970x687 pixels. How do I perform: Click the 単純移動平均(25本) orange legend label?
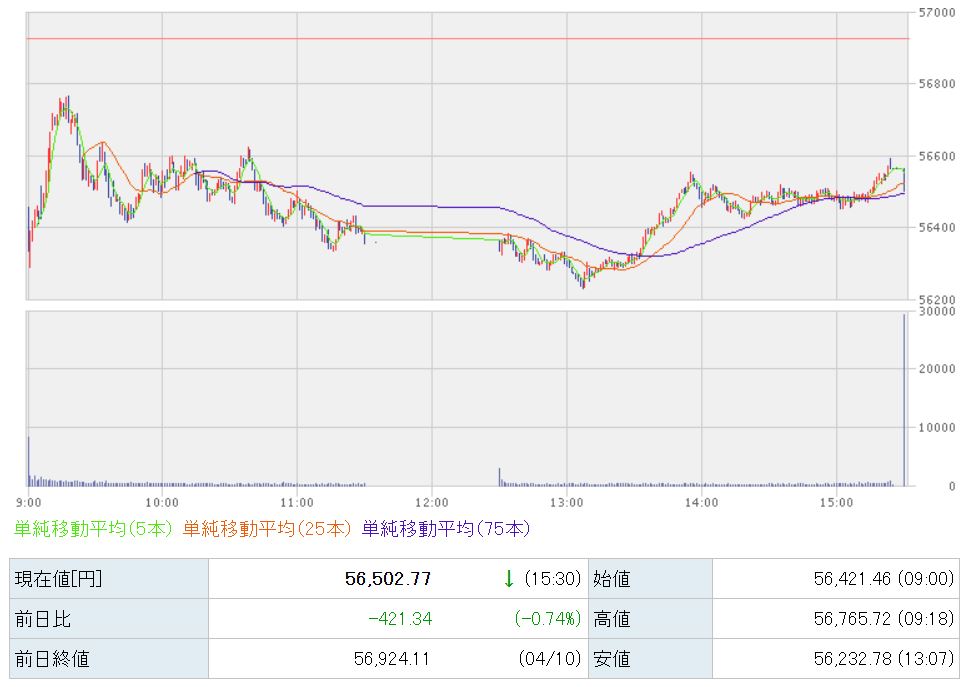267,528
